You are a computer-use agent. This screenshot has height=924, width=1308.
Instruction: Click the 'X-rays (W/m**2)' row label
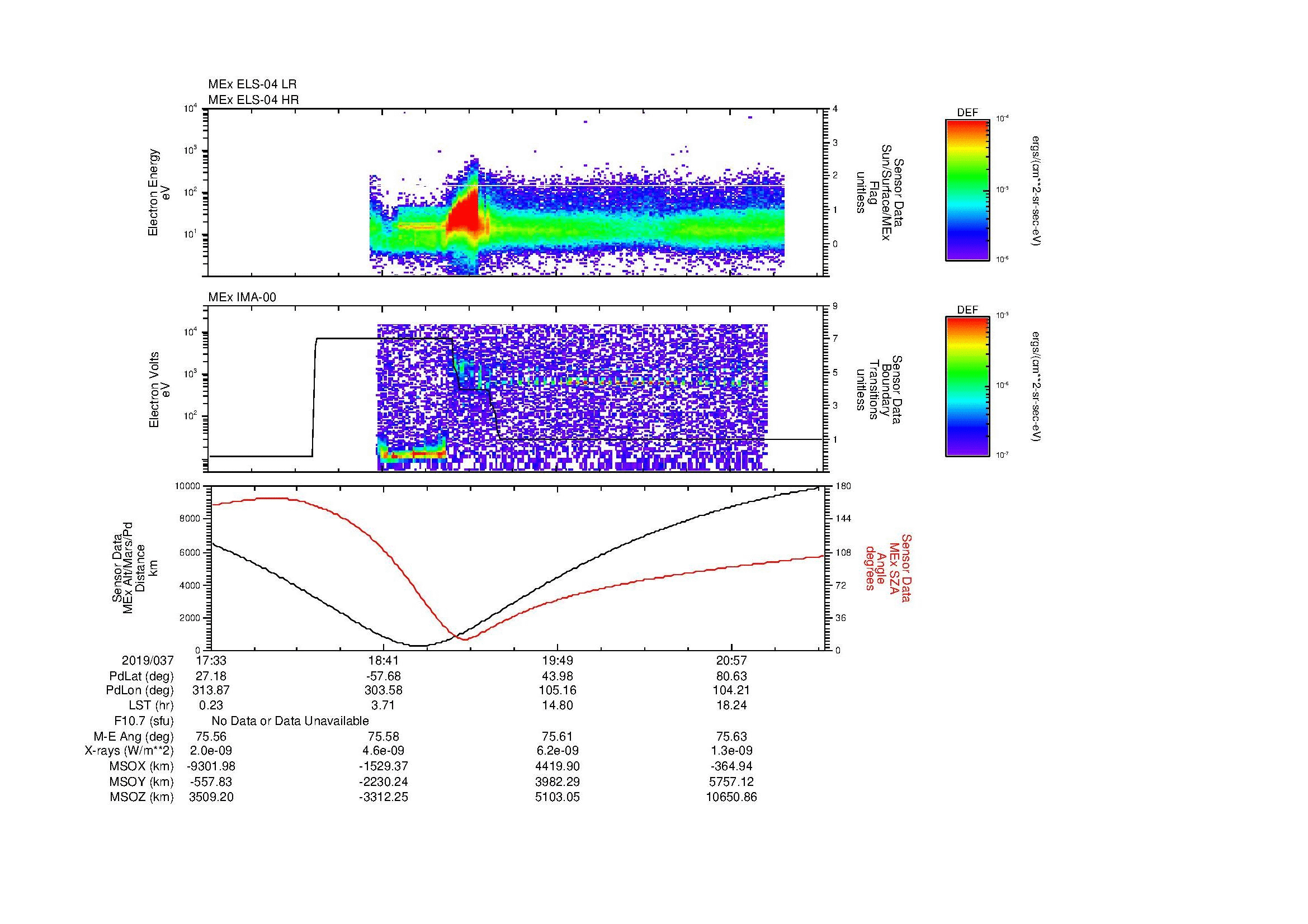coord(129,751)
